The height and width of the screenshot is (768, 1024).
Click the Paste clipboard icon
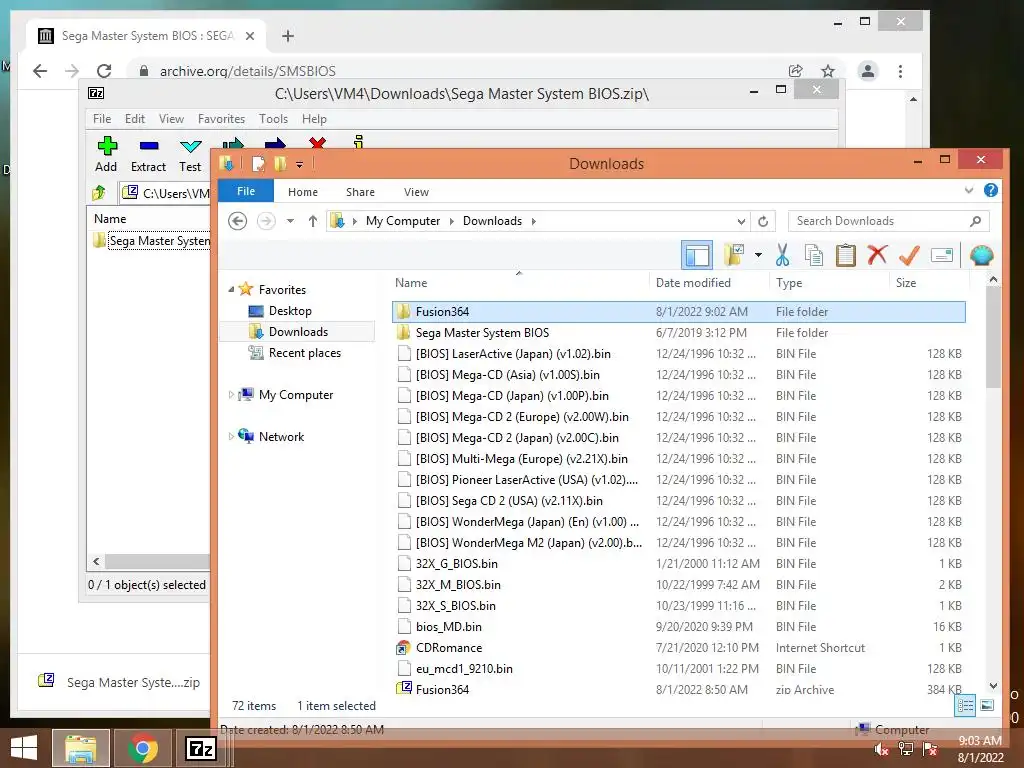coord(846,255)
